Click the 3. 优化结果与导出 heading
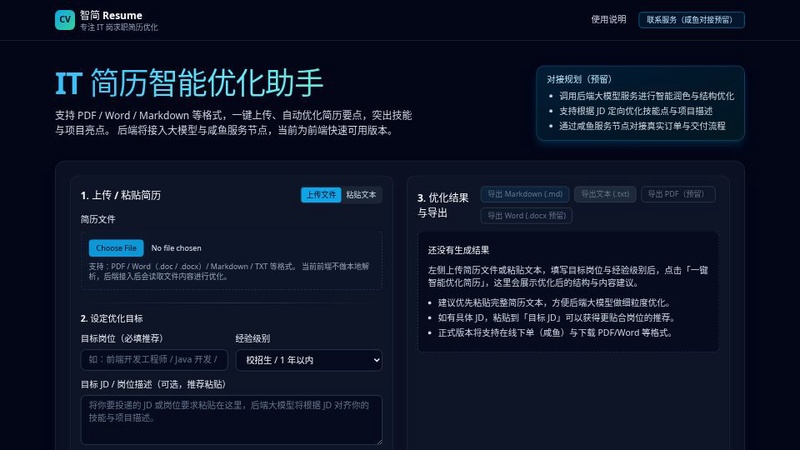The image size is (800, 450). 443,205
